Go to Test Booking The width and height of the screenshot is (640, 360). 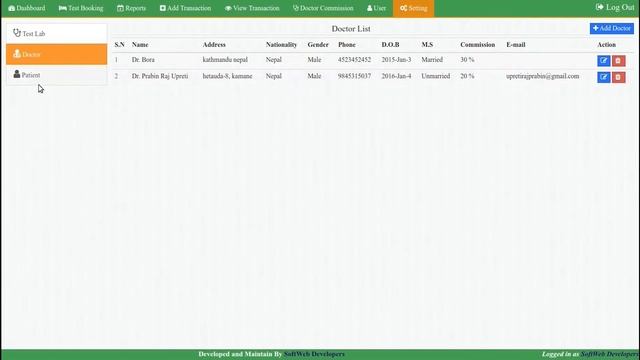click(81, 8)
